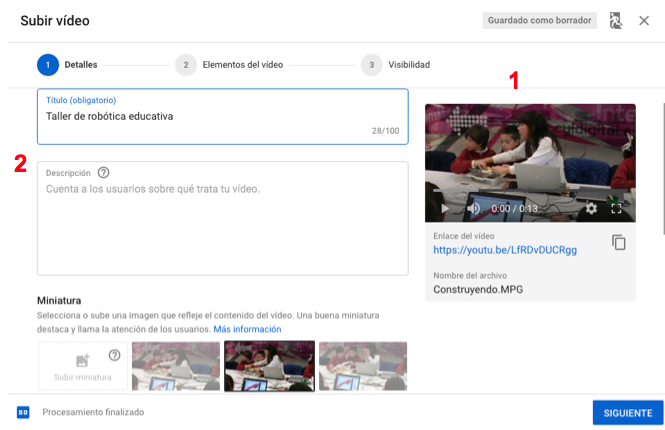
Task: Go to step 1 Detalles
Action: tap(67, 65)
